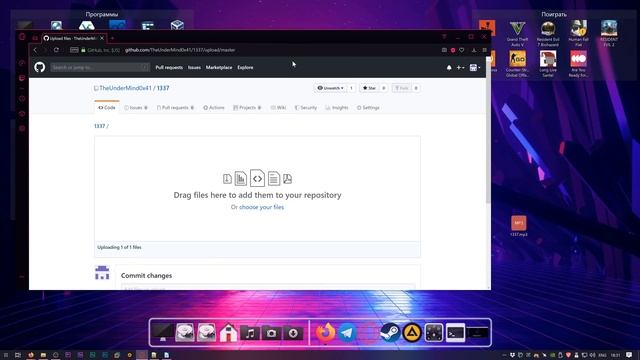Open Human Fall Flat desktop shortcut
640x360 pixels.
578,33
